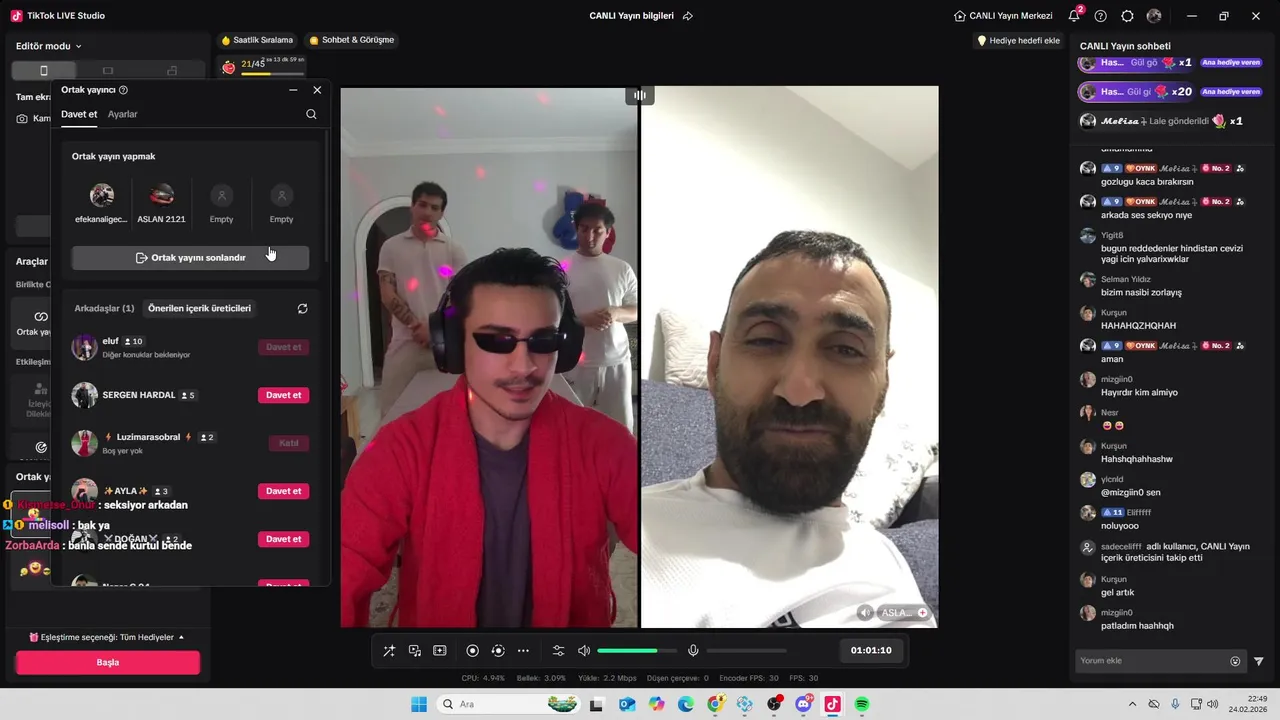Open the notifications bell icon
The height and width of the screenshot is (720, 1280).
pos(1074,16)
